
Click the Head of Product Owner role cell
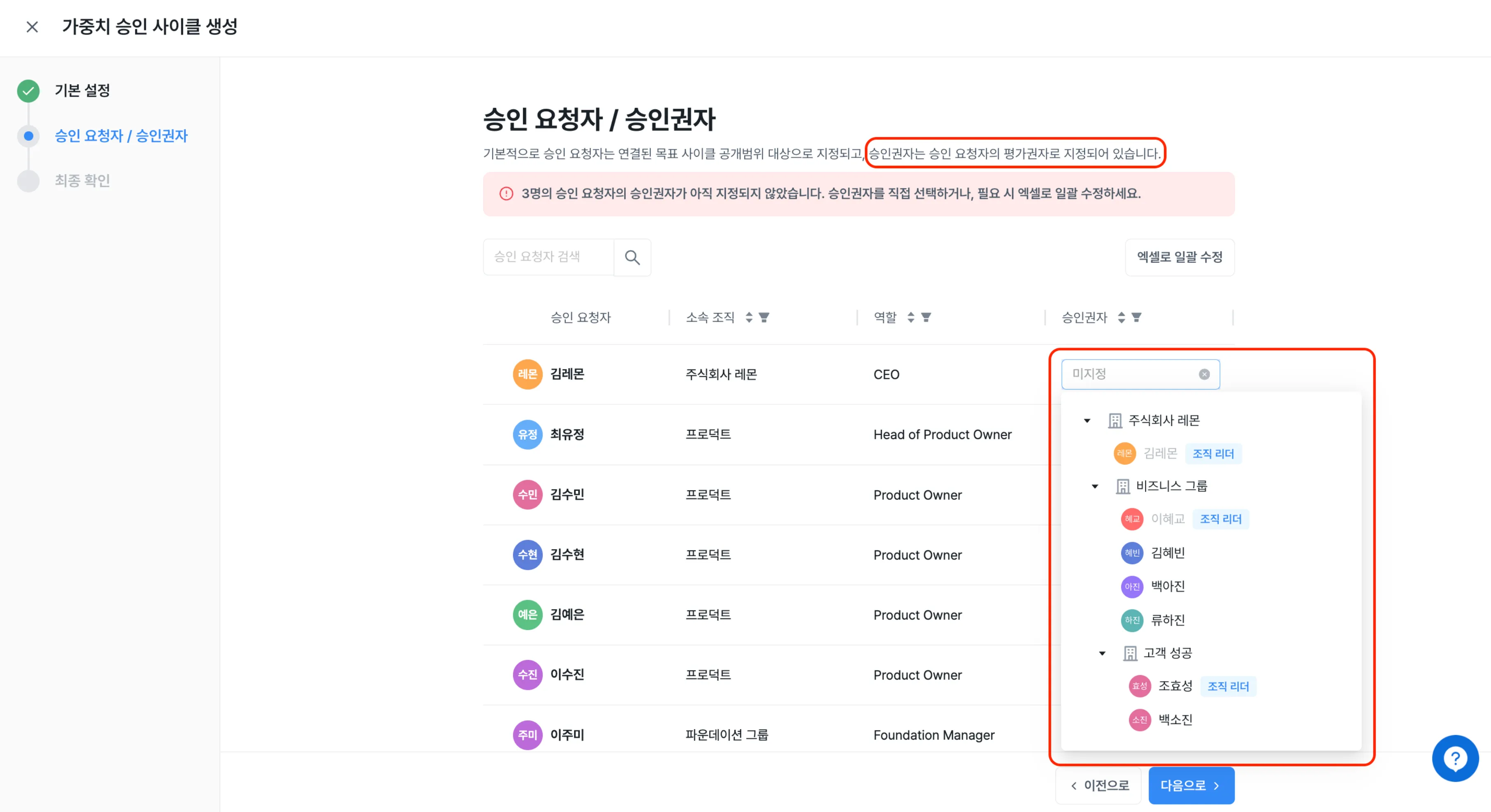[x=942, y=435]
